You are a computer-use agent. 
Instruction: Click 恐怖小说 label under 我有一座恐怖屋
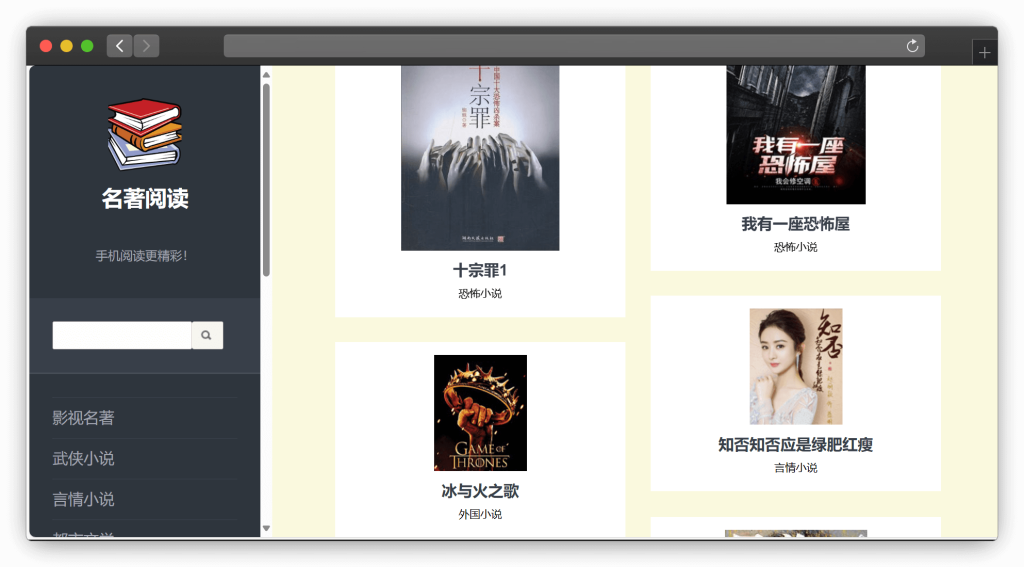point(795,247)
